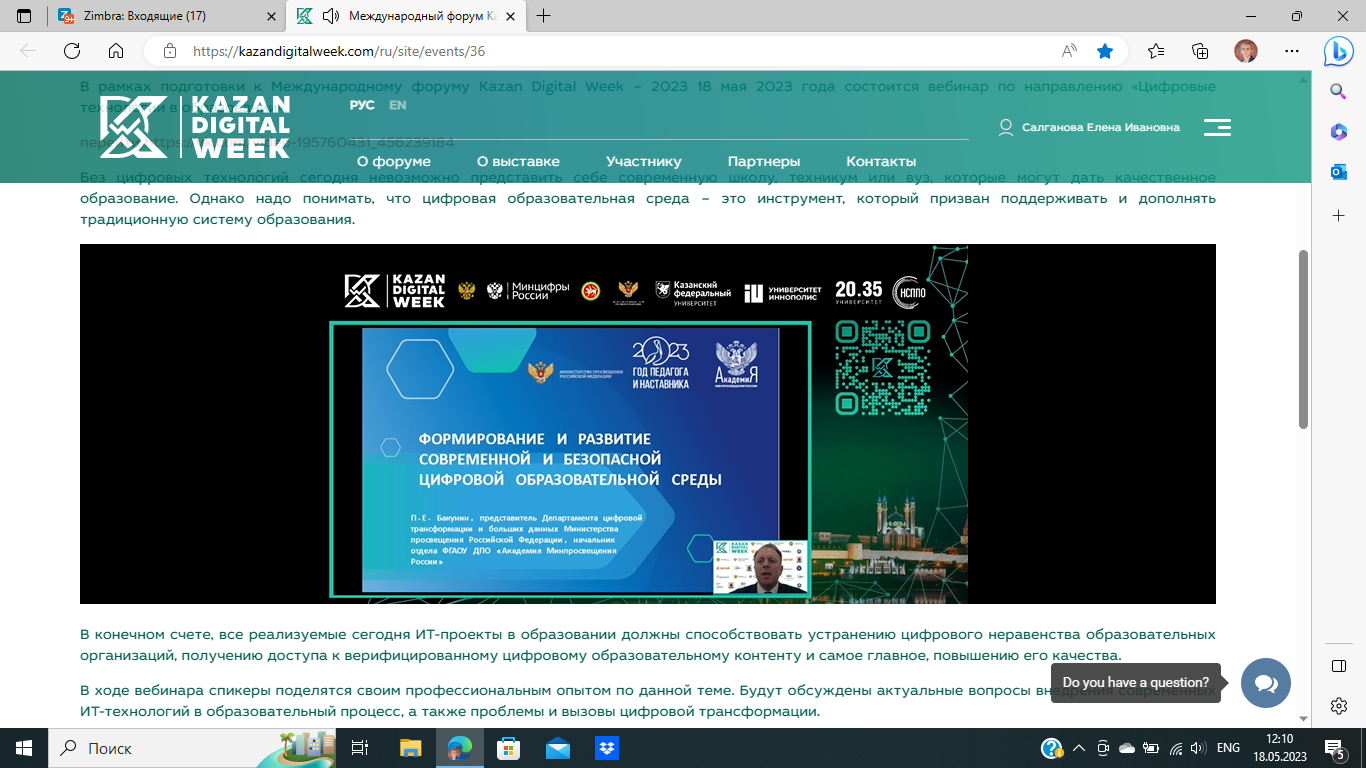The height and width of the screenshot is (768, 1366).
Task: Open the help question-mark tray icon
Action: coord(1052,748)
